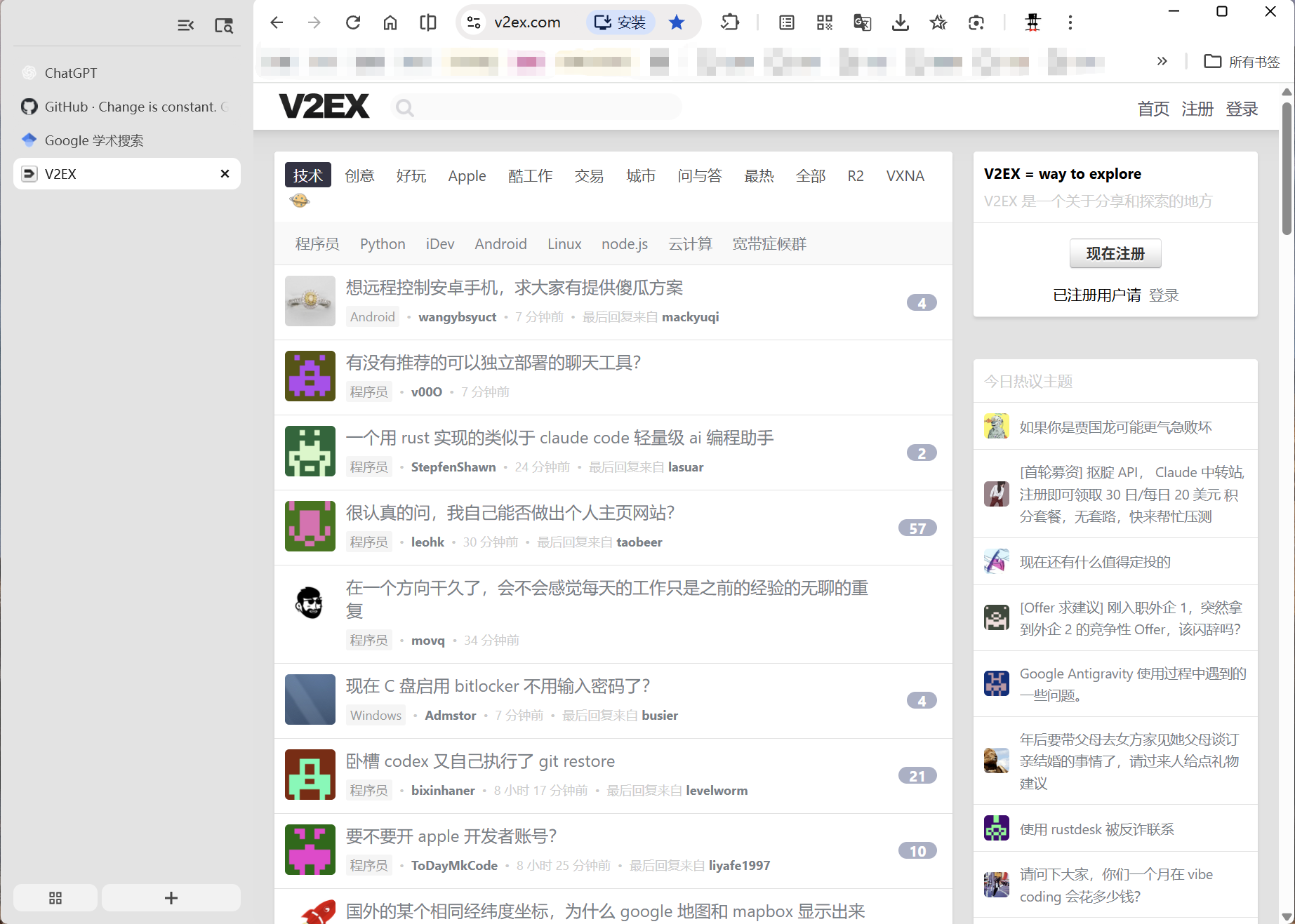Open the browser three-dot menu
Screen dimensions: 1295x924
[1070, 22]
